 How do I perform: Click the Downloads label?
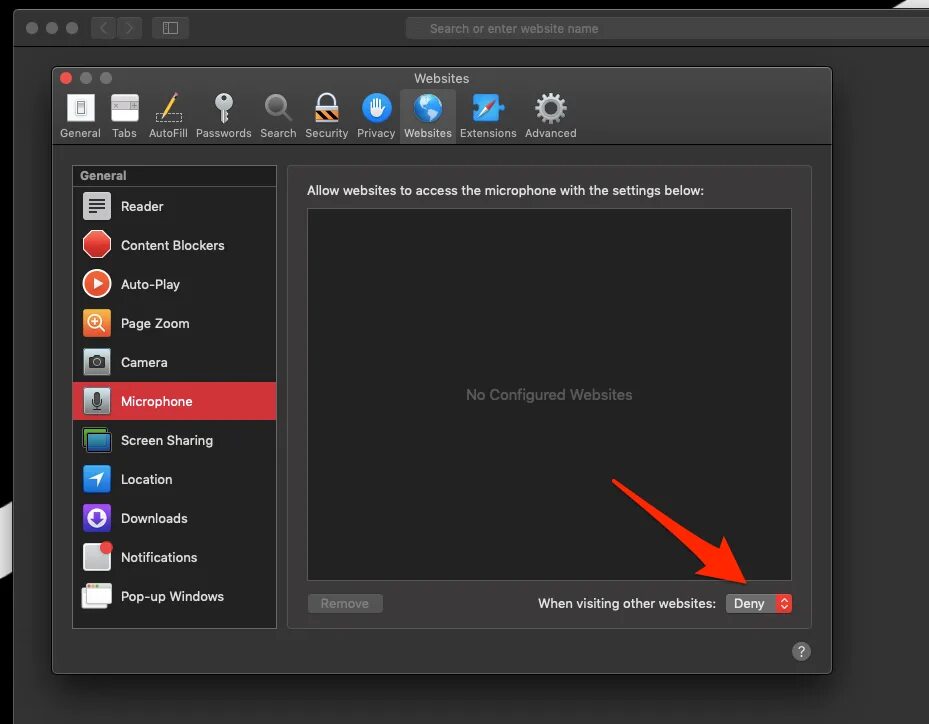click(154, 518)
